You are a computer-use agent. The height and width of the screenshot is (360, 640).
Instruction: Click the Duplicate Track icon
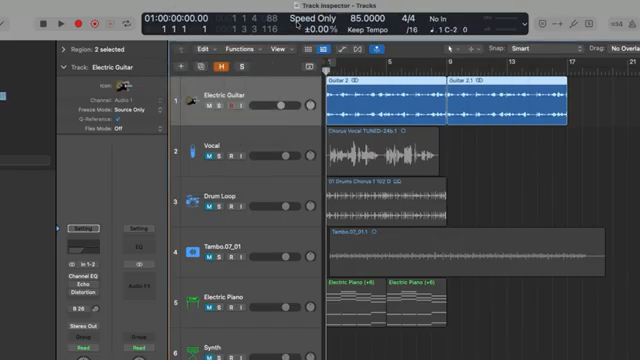(201, 66)
